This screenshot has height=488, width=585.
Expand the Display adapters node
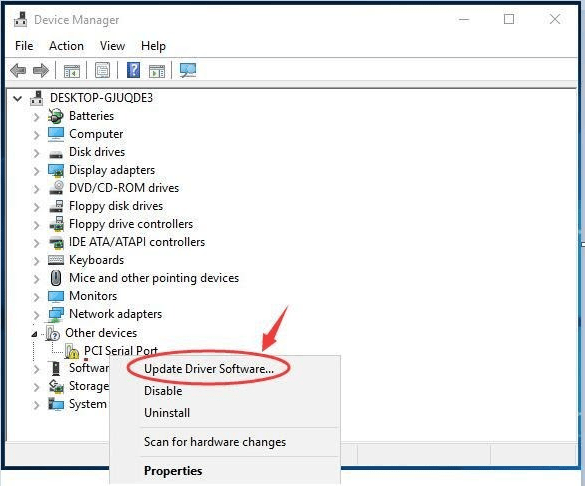pos(36,171)
